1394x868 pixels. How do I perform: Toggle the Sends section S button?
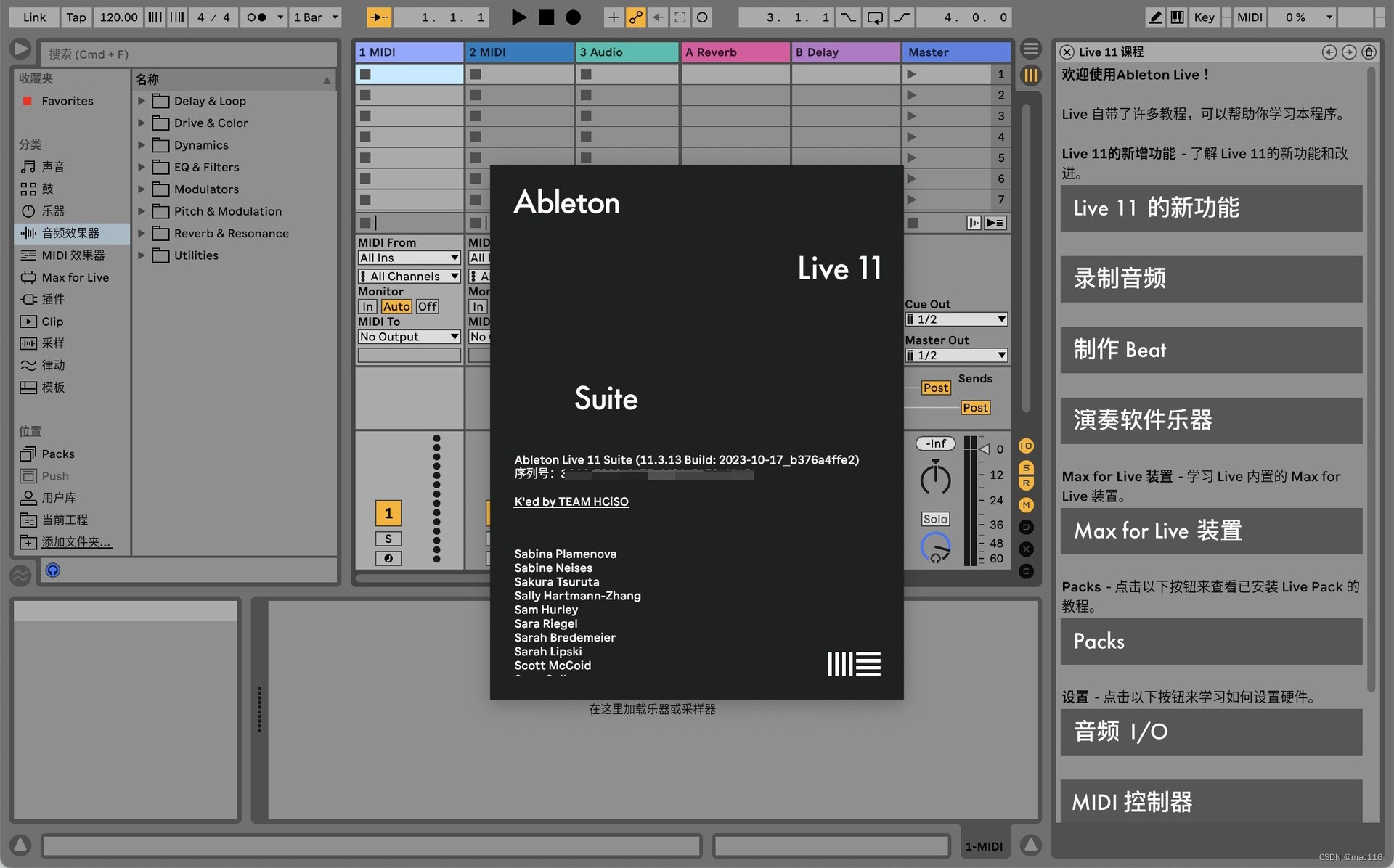[x=1026, y=467]
